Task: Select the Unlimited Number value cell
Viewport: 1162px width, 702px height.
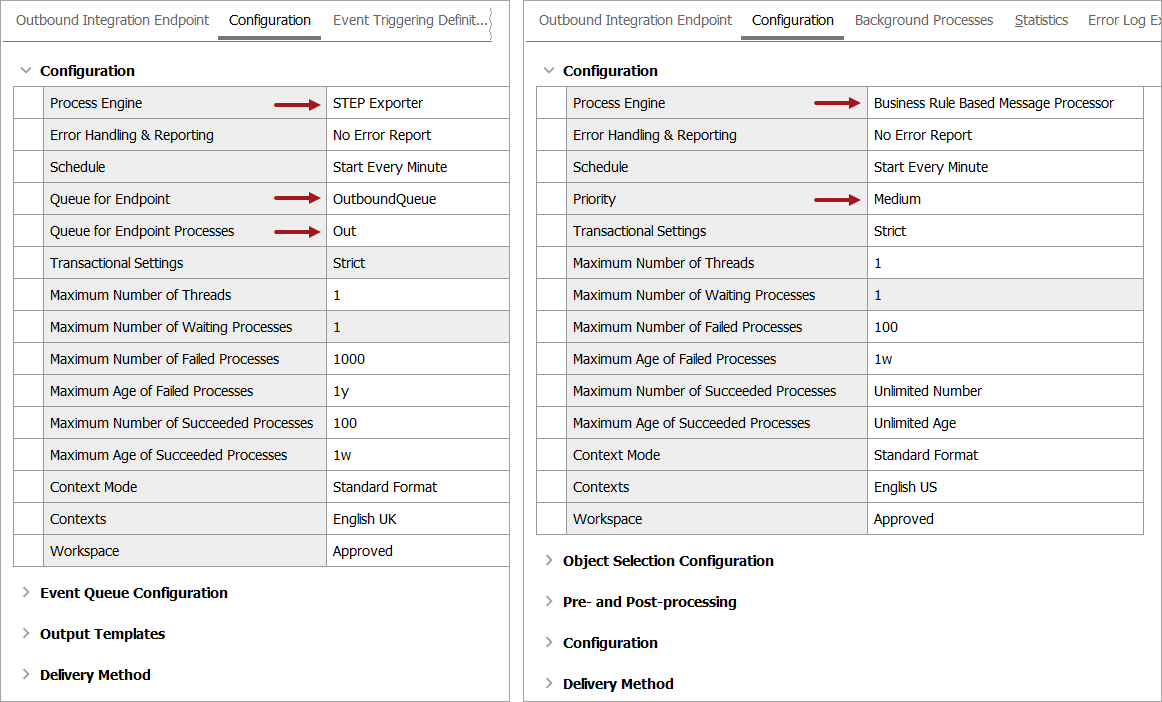Action: (927, 391)
